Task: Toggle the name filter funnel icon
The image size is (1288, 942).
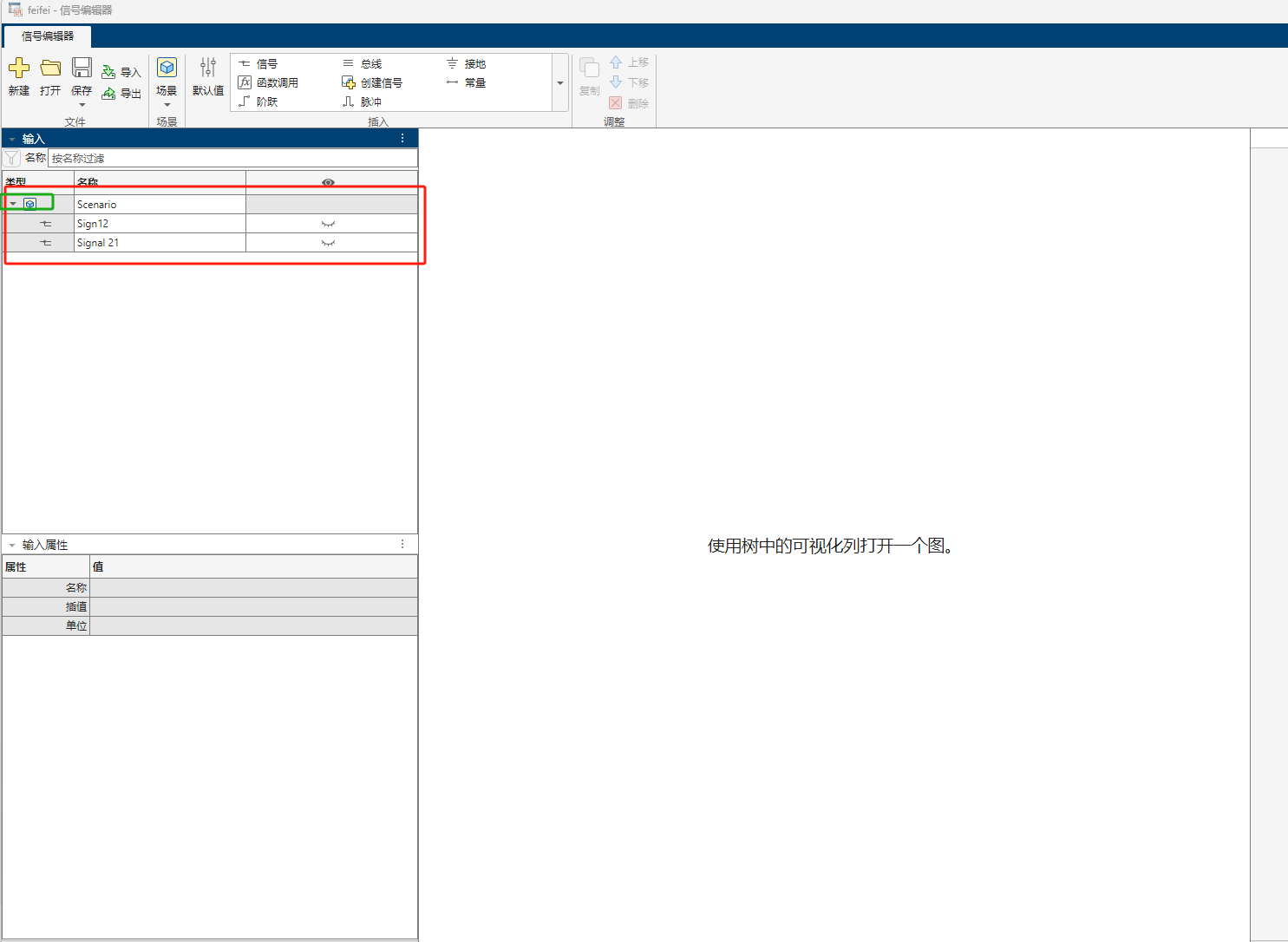Action: [x=11, y=157]
